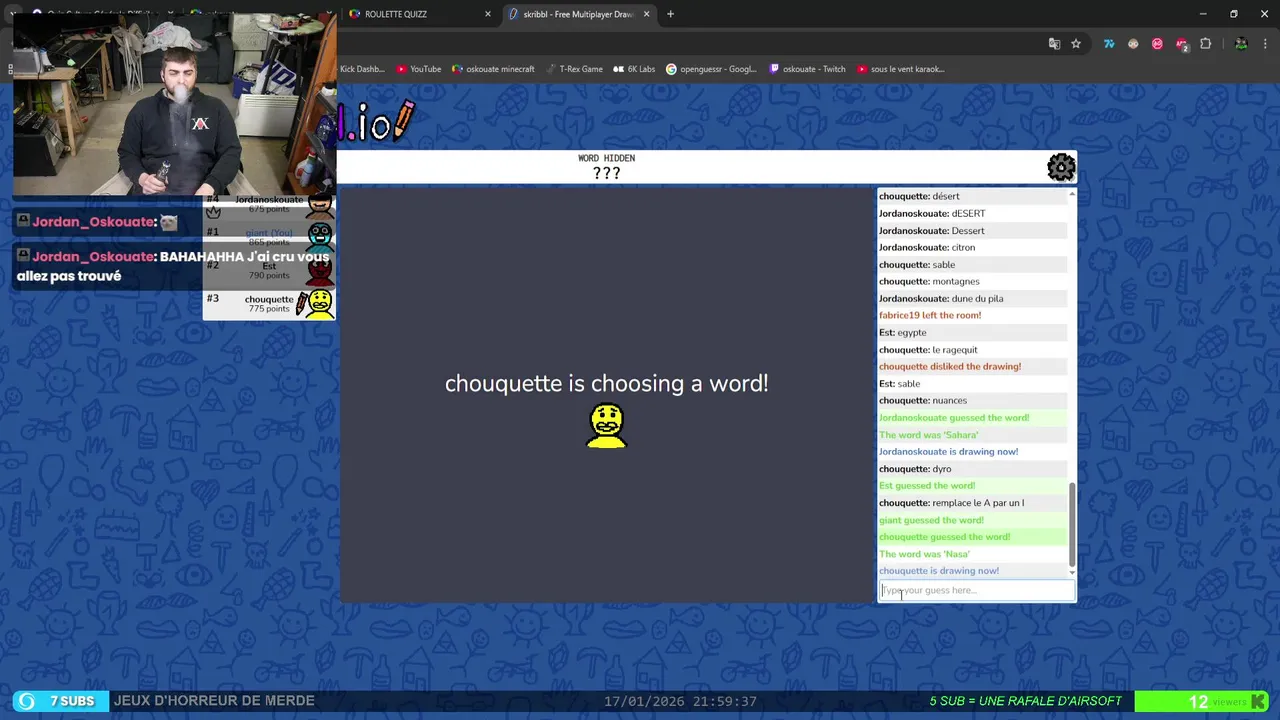Click the webcam overlay thumbnail

coord(174,103)
